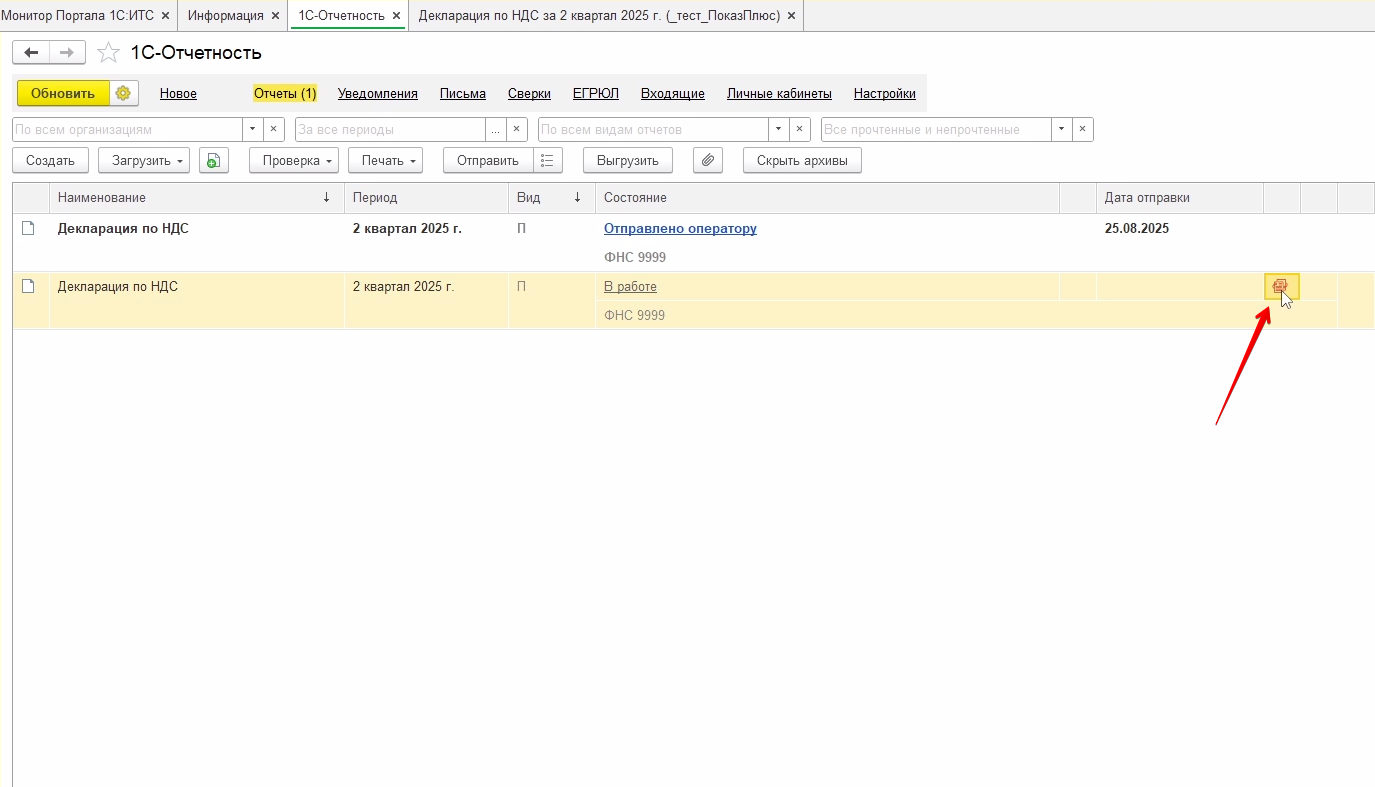Open the Настройки section

click(884, 93)
